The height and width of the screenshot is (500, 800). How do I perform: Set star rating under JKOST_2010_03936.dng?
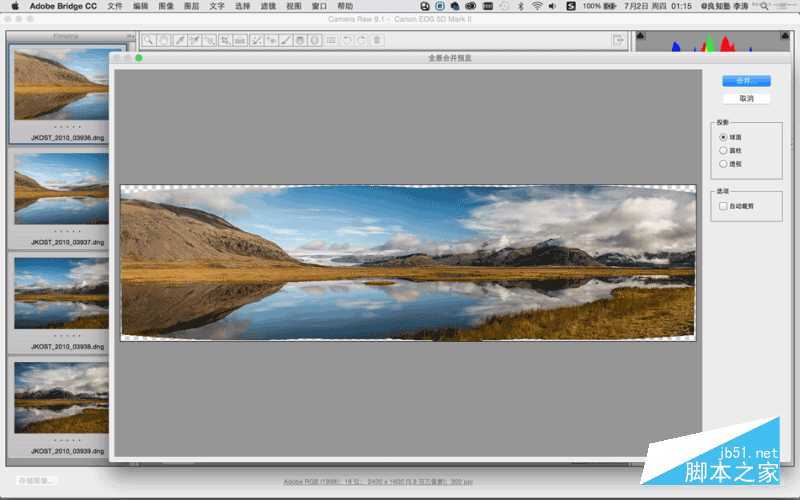67,127
